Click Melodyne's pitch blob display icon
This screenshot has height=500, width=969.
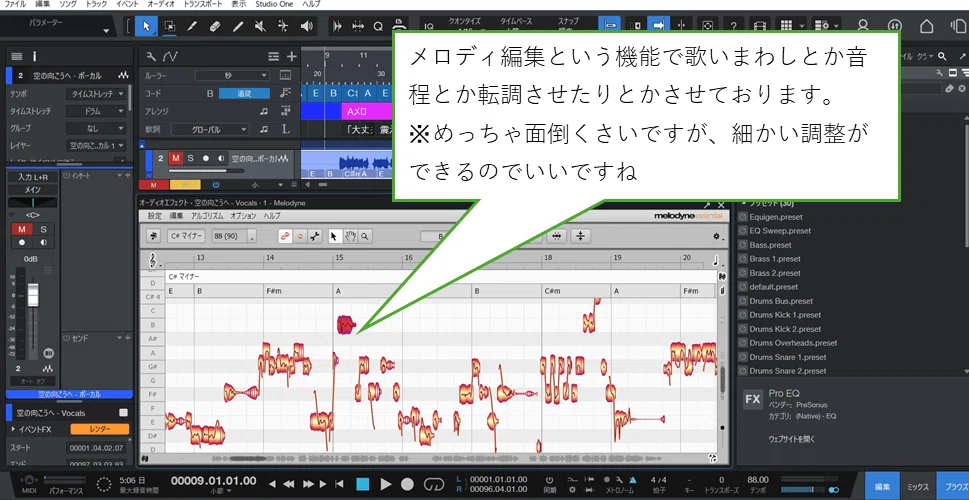coord(286,235)
